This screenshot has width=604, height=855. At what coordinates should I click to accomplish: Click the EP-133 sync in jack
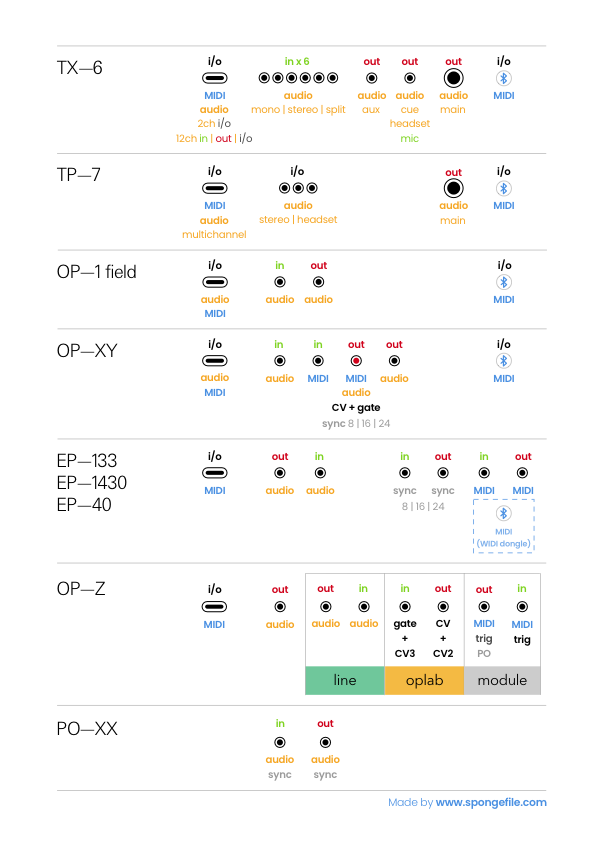click(405, 473)
